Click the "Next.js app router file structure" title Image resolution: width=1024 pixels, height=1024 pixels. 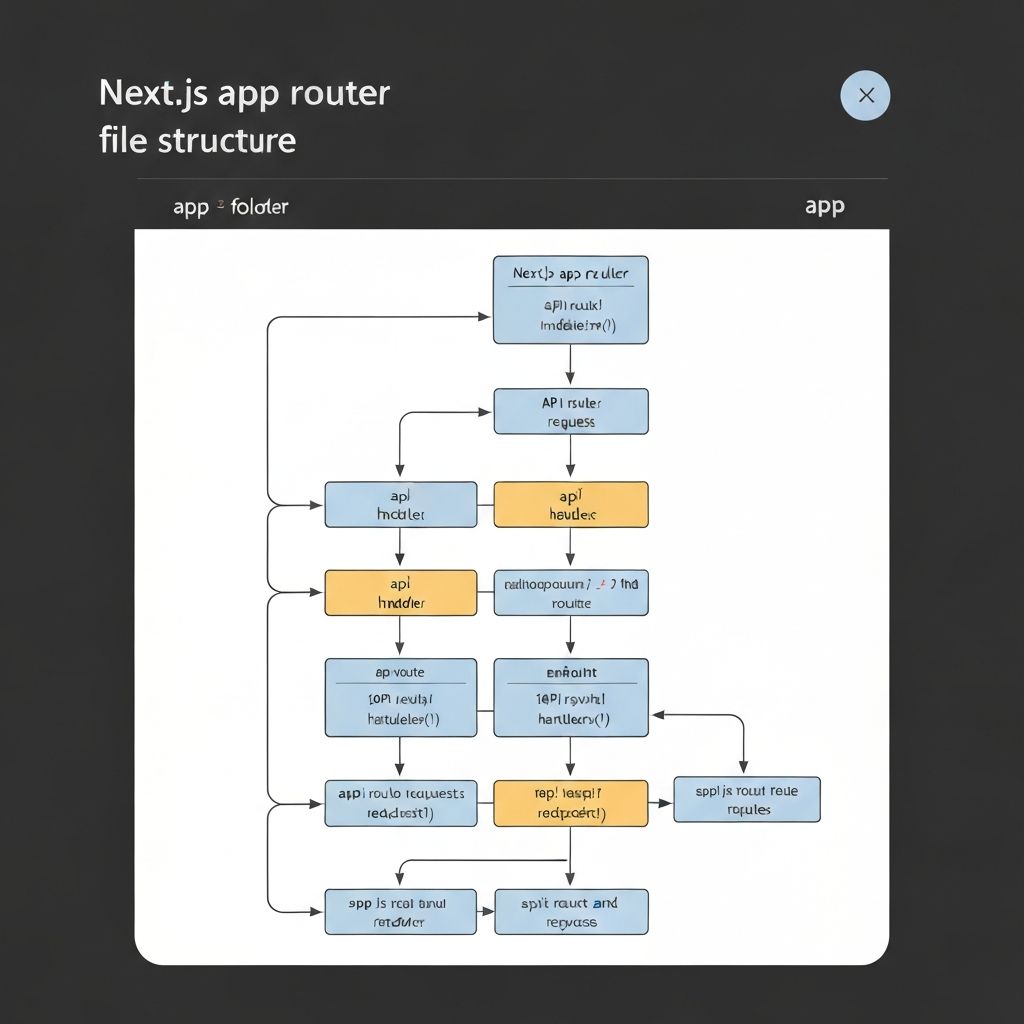pyautogui.click(x=244, y=115)
